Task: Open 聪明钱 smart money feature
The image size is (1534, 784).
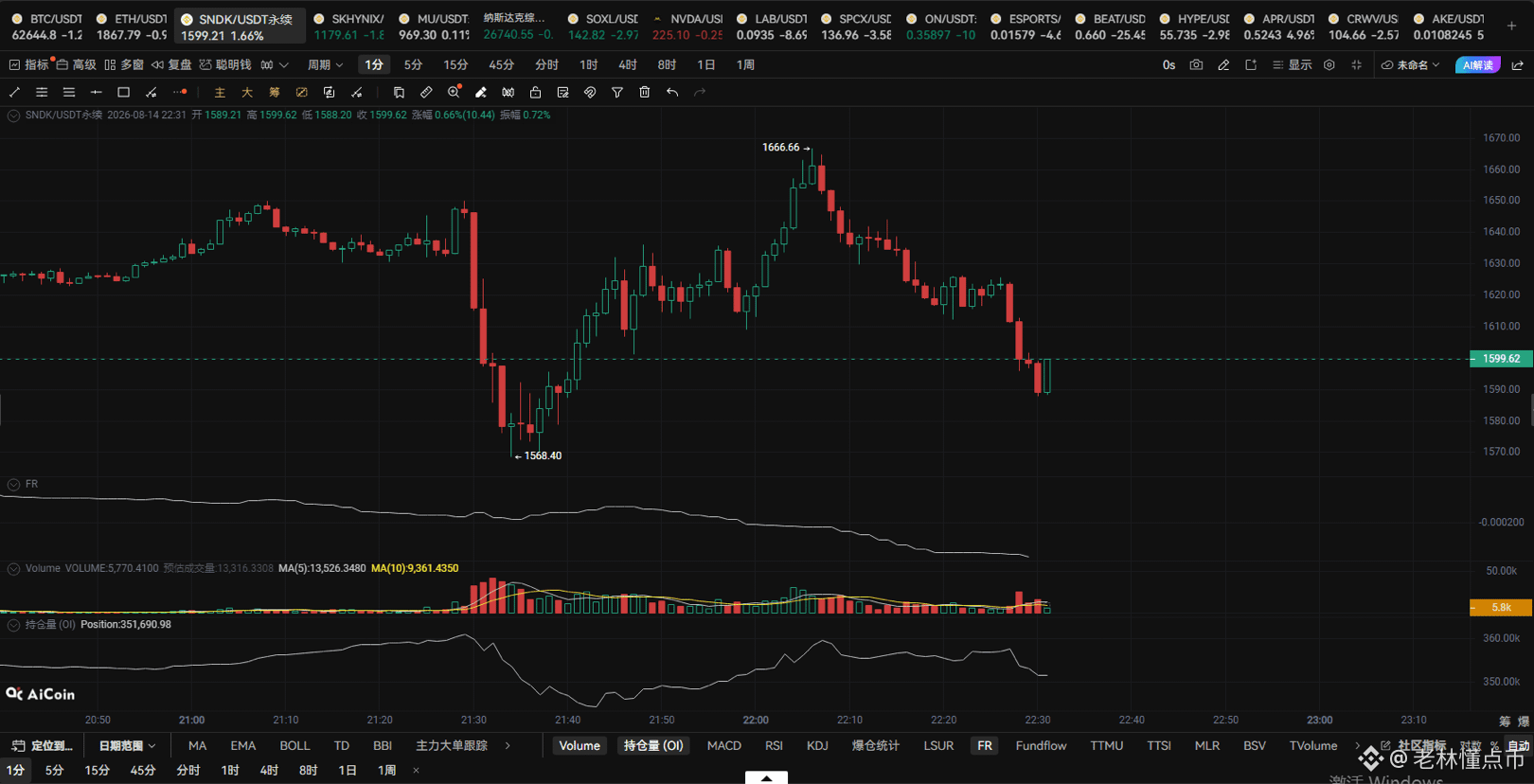Action: (225, 65)
